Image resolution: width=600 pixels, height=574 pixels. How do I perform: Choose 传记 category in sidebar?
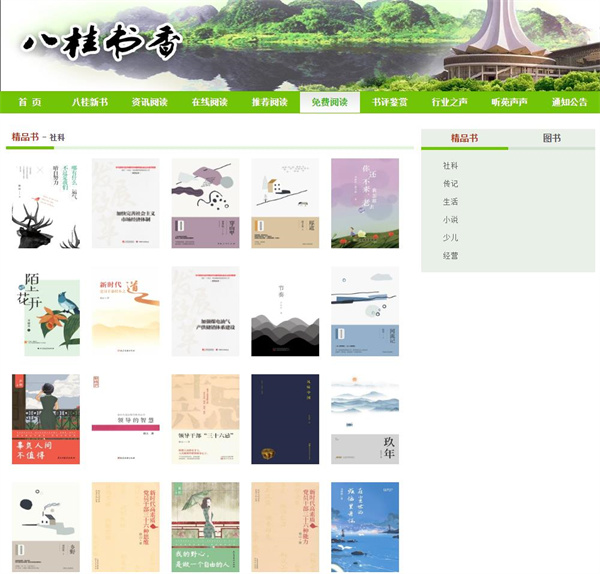click(x=450, y=184)
